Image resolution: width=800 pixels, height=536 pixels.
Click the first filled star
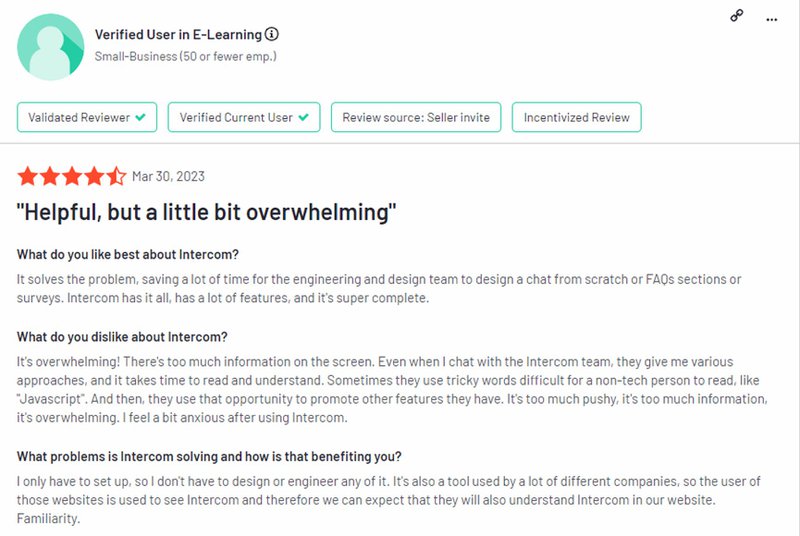(27, 177)
